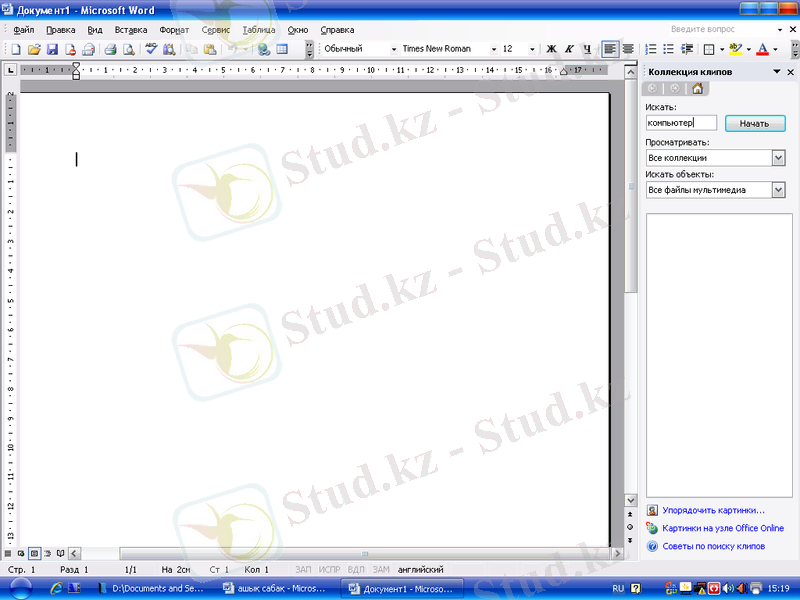
Task: Click the font color red A swatch
Action: click(x=762, y=49)
